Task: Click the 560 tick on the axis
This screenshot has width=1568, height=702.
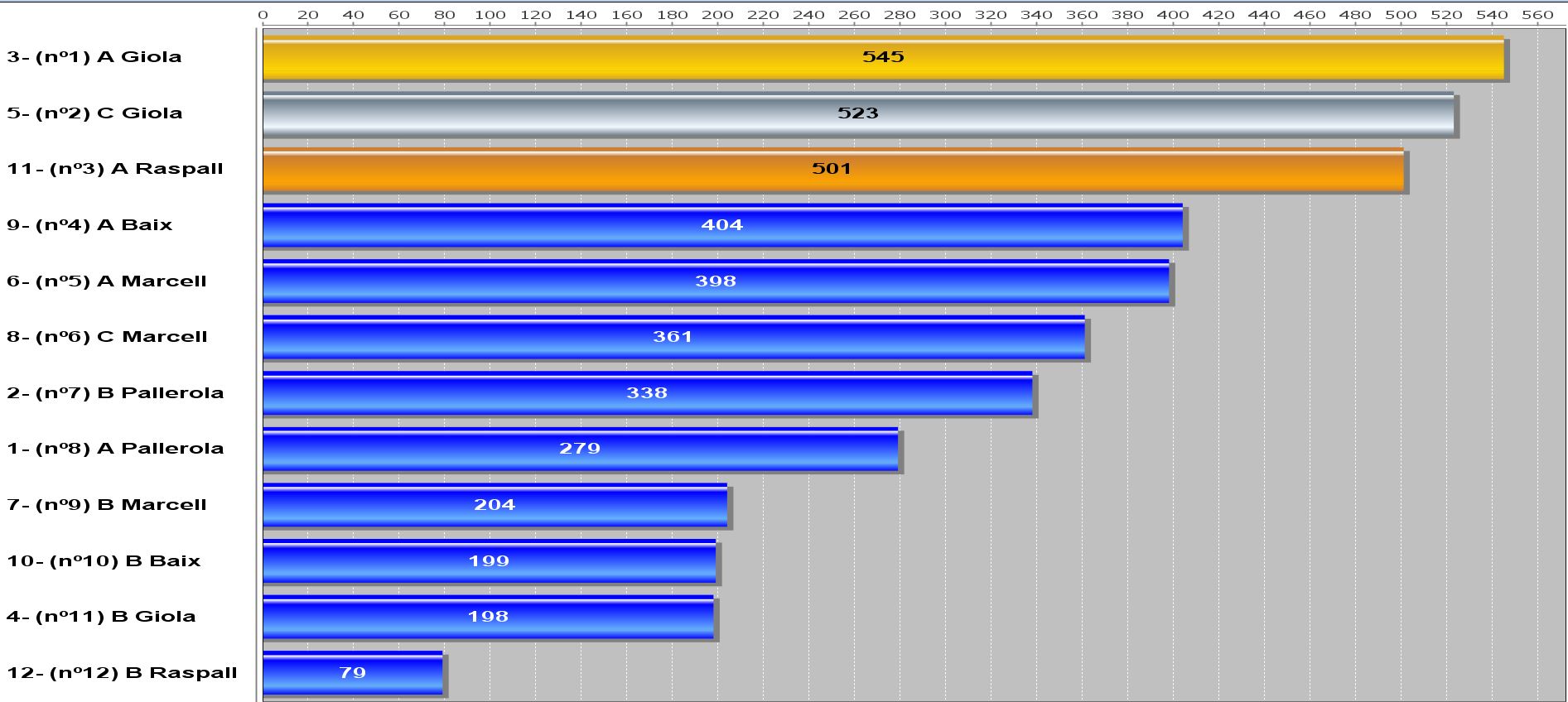Action: [1537, 15]
